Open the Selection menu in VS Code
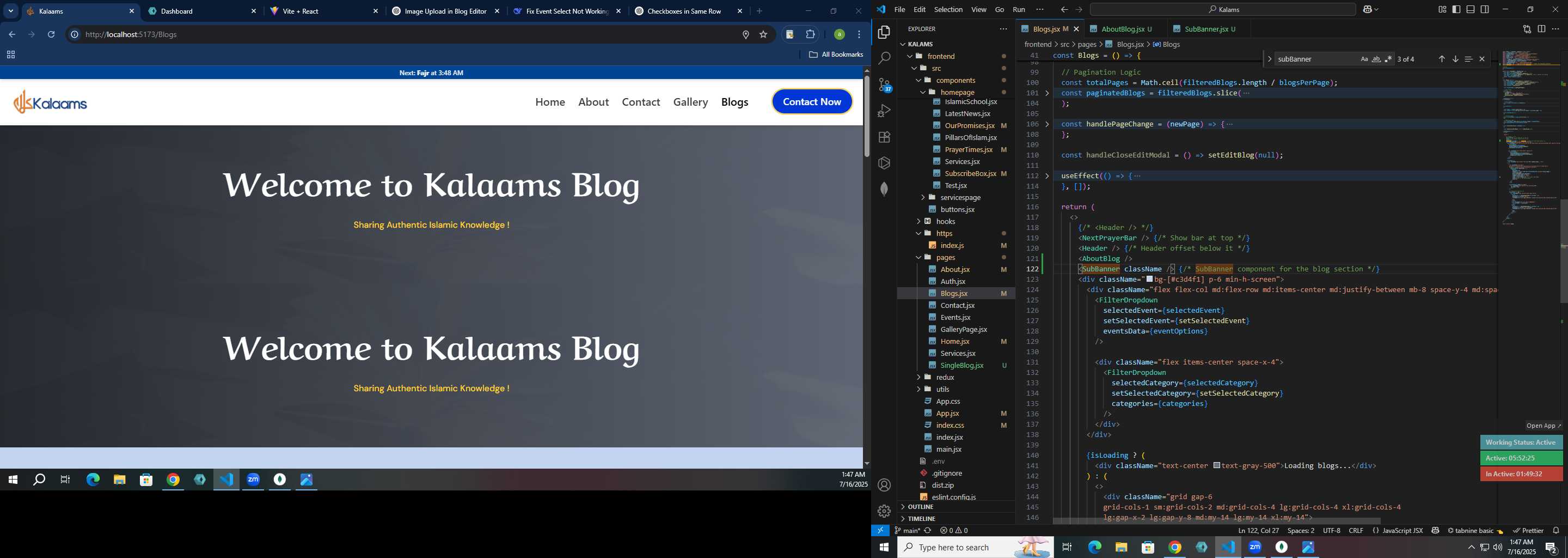 click(x=948, y=9)
